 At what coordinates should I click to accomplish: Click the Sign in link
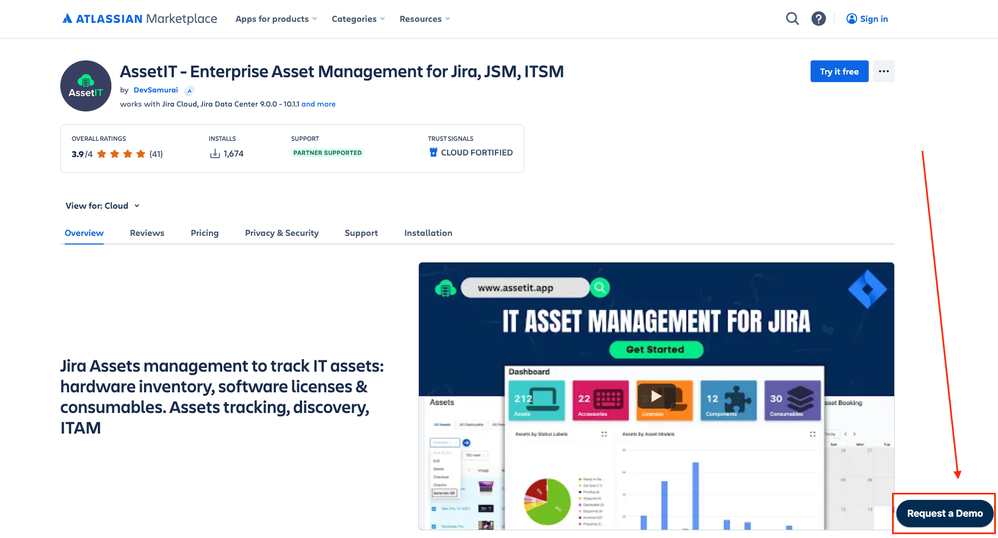pyautogui.click(x=867, y=19)
